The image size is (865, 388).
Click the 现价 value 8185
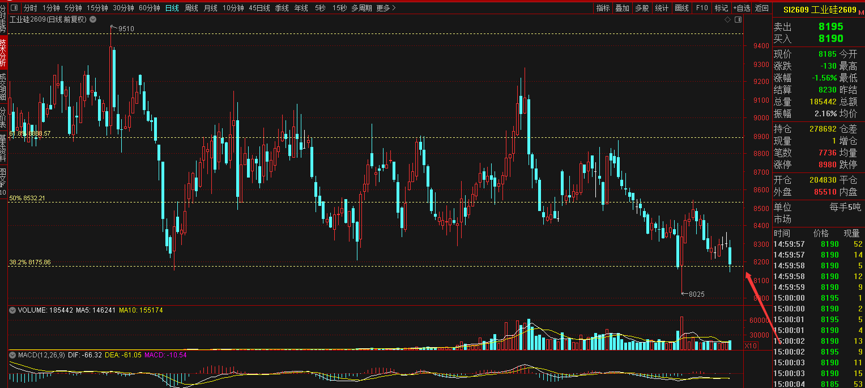tap(827, 54)
